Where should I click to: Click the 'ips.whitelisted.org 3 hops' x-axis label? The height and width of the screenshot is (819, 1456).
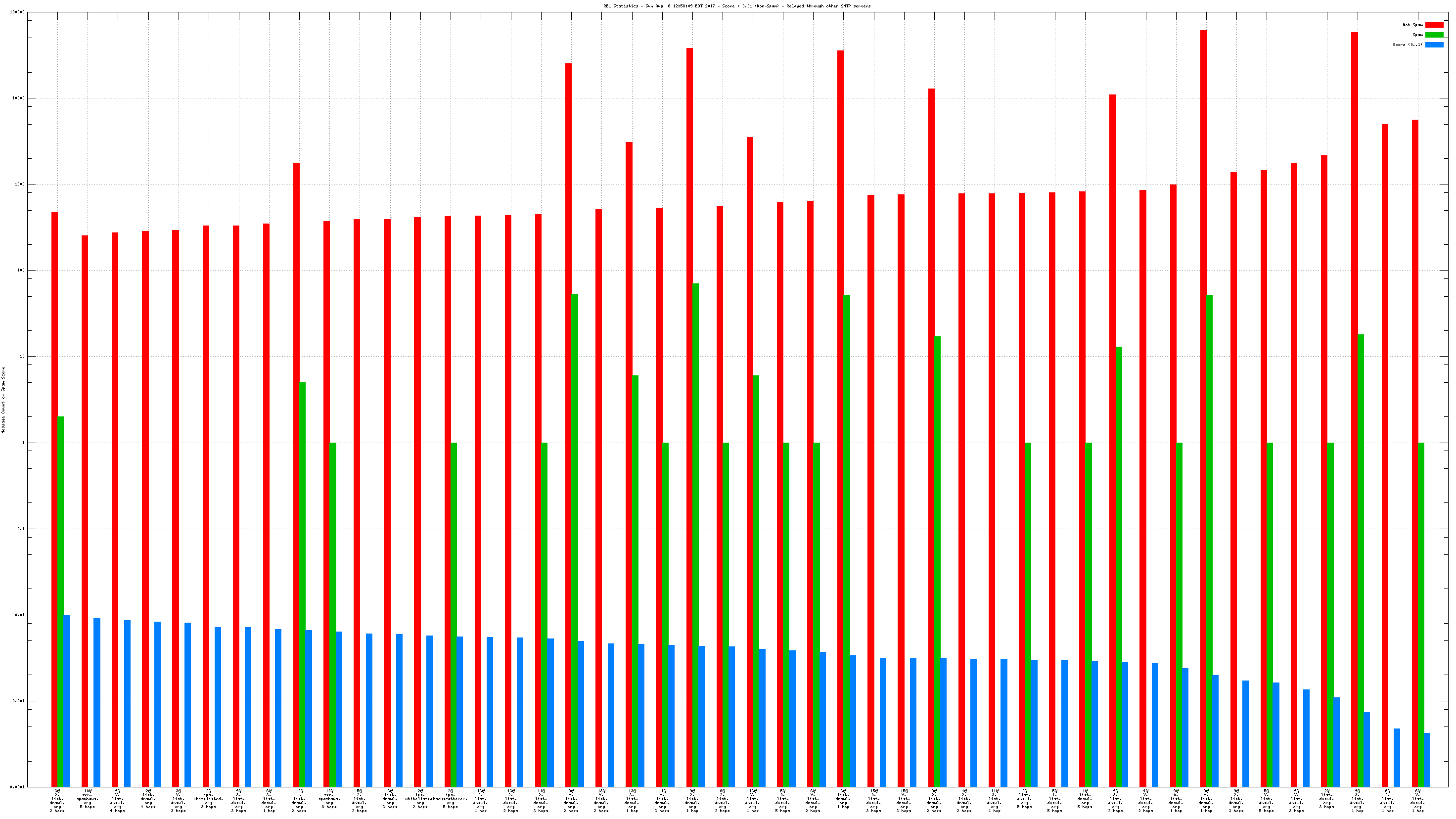click(209, 800)
